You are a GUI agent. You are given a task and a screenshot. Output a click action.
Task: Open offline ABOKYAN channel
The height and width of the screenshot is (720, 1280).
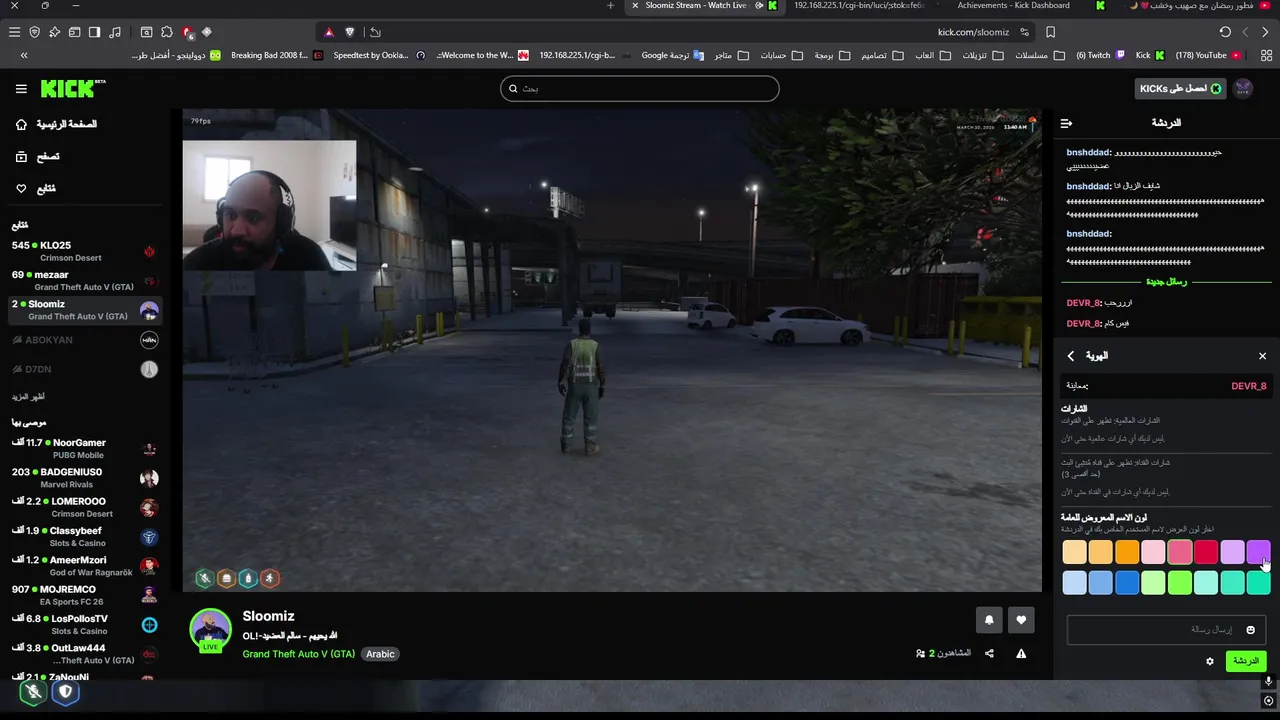(x=84, y=340)
